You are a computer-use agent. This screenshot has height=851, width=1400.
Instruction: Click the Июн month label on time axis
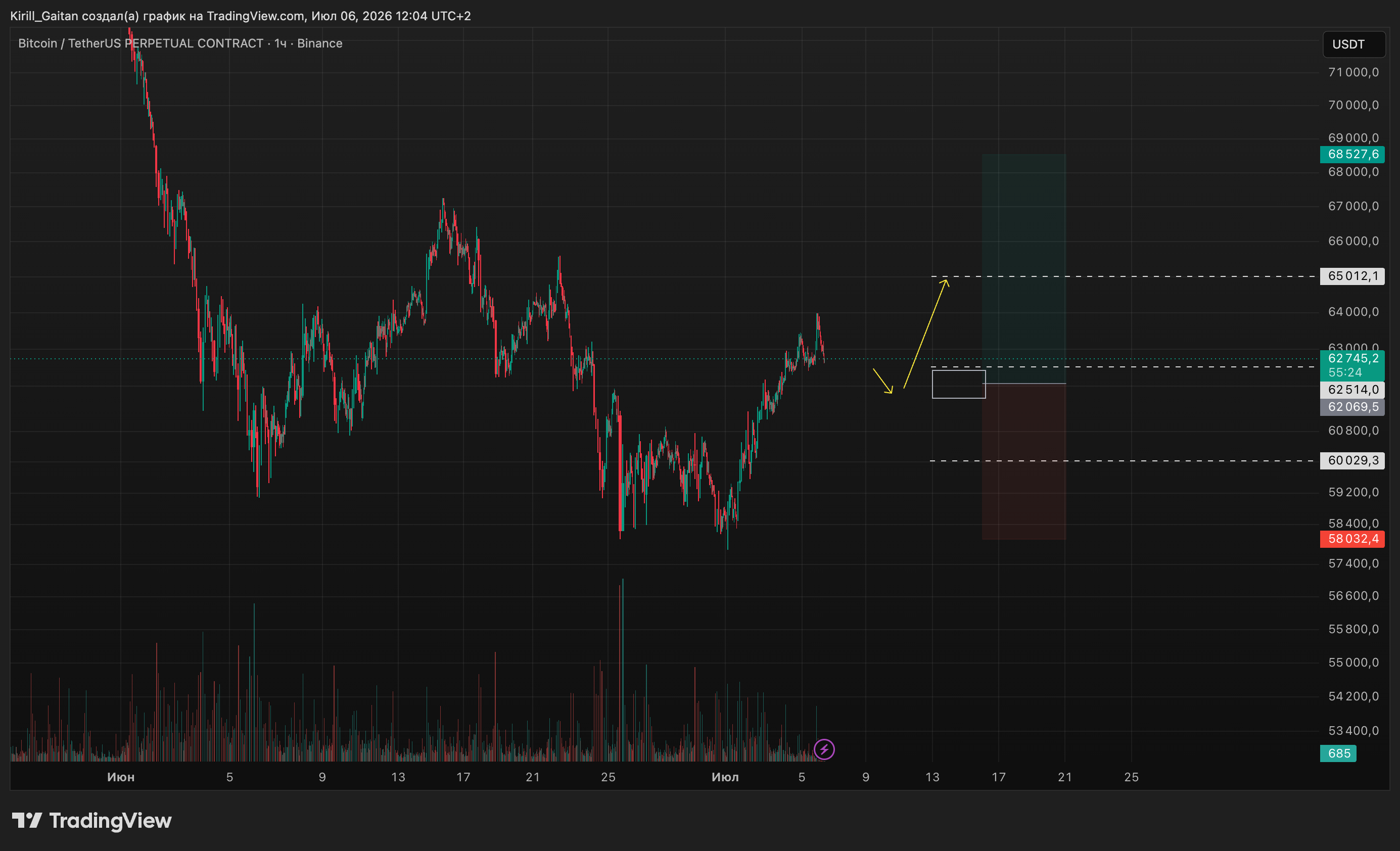(121, 778)
